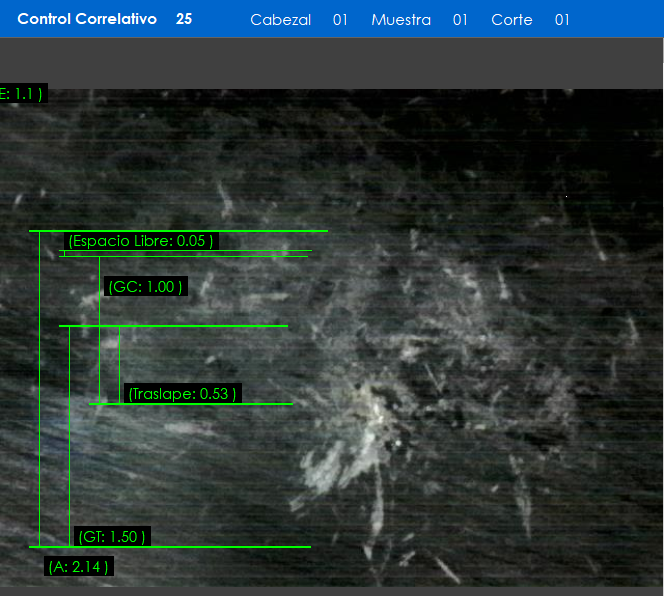Click the GC: 1.00 measurement label

point(146,287)
